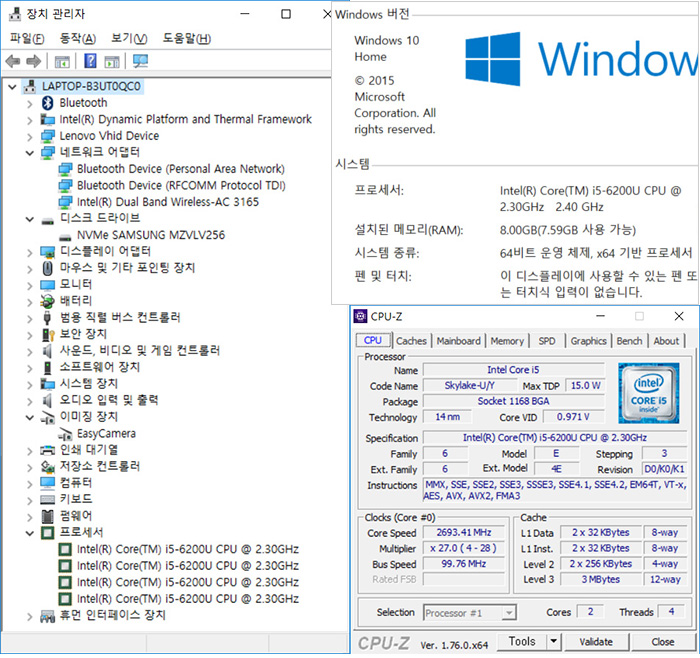
Task: Click the Validate button in CPU-Z
Action: [x=596, y=642]
